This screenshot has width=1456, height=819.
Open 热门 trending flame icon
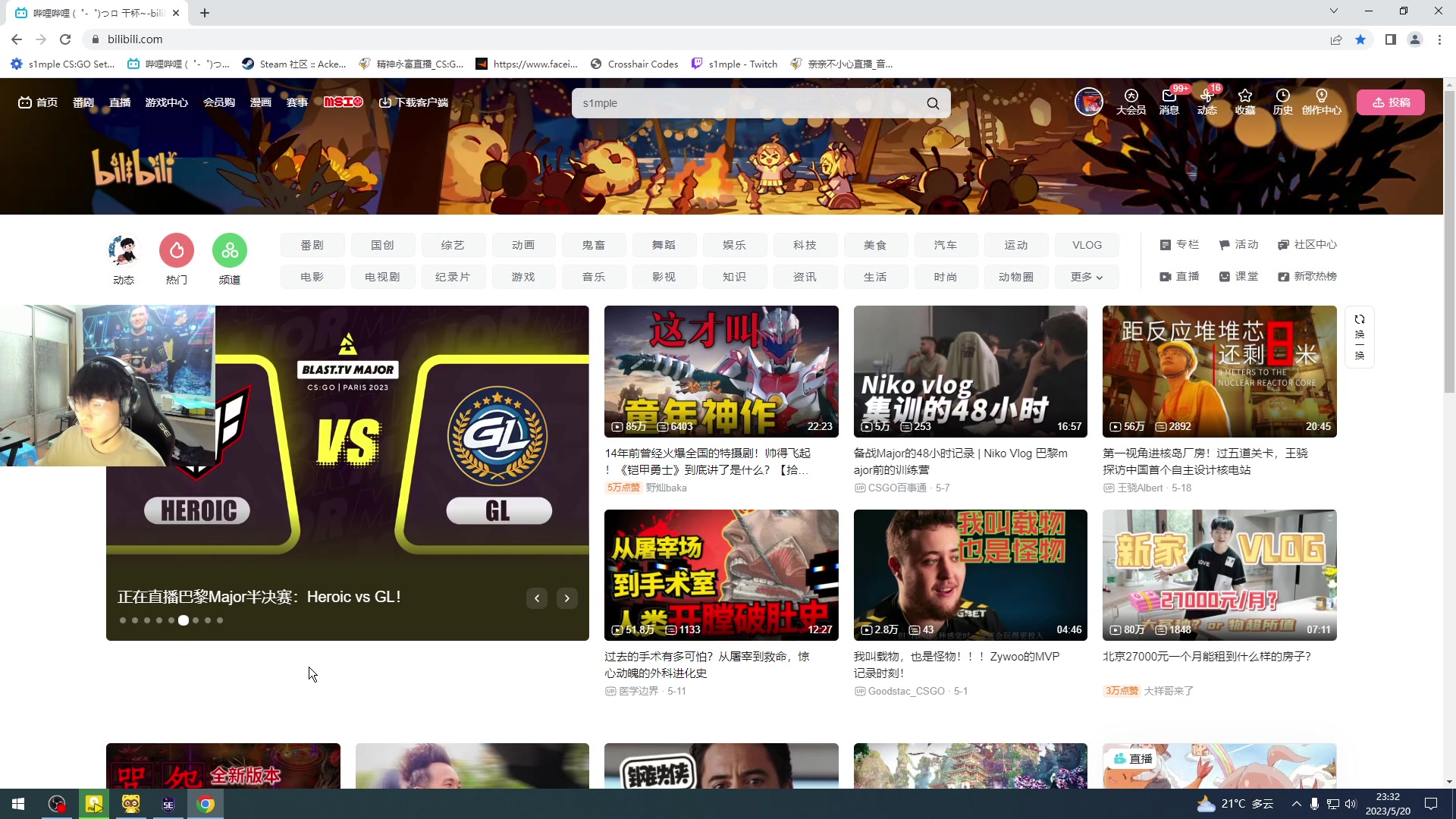[176, 250]
